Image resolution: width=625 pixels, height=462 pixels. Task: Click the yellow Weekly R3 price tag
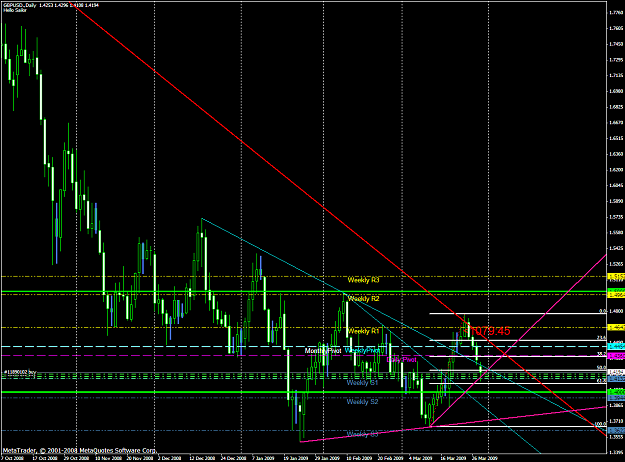coord(616,276)
